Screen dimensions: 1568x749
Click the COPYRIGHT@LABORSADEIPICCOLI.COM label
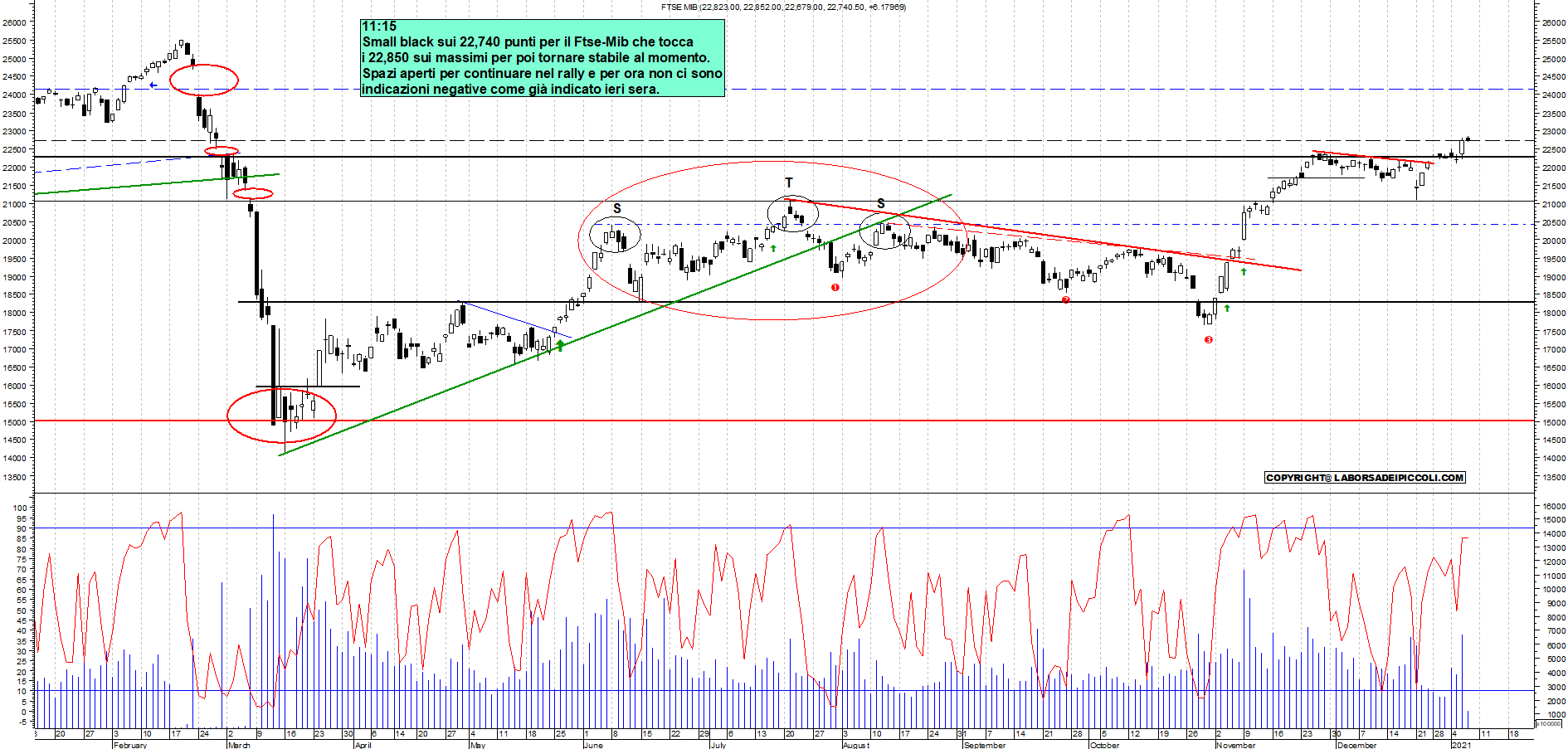(x=1365, y=478)
